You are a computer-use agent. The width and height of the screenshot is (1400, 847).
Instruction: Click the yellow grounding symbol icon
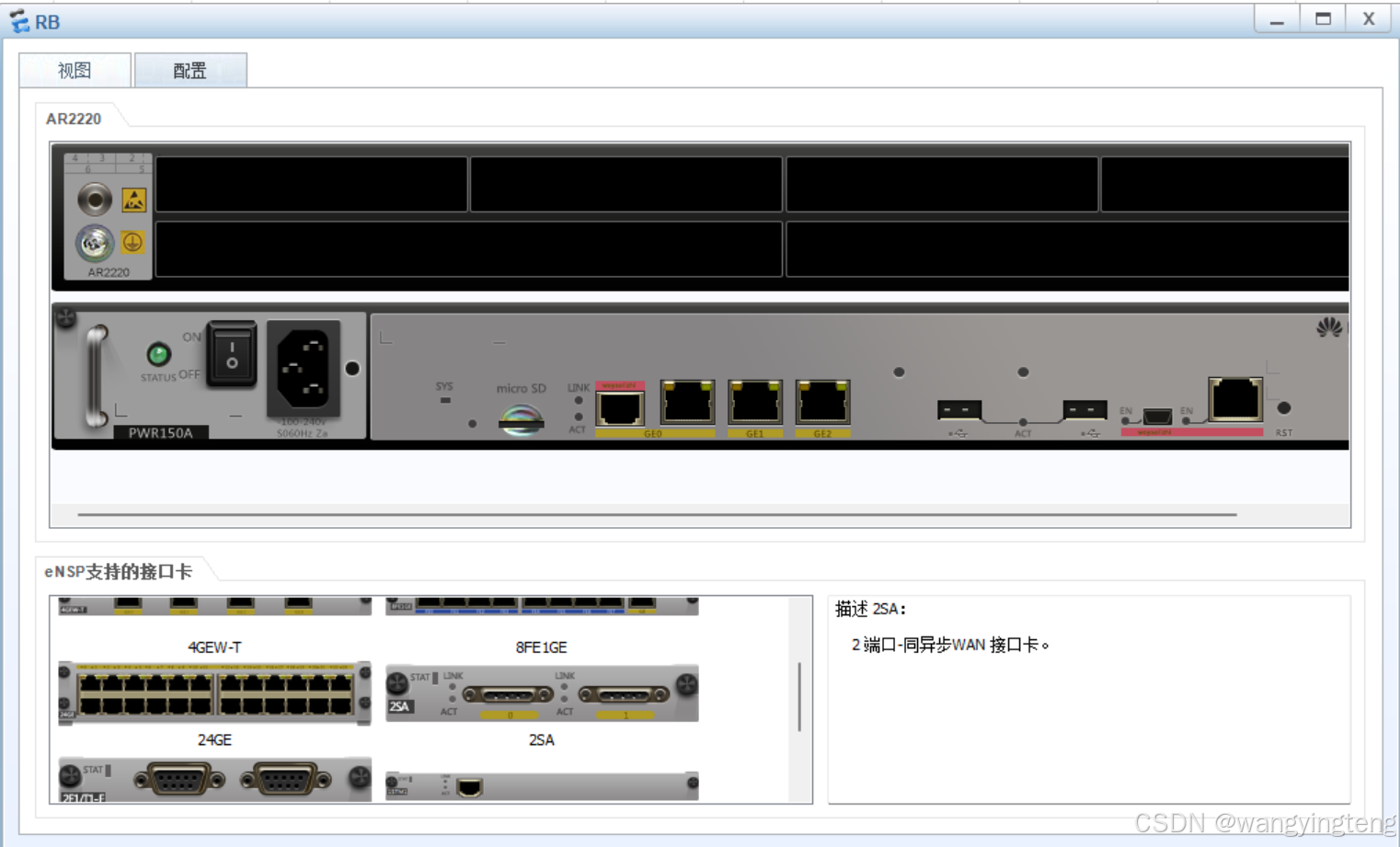tap(132, 243)
